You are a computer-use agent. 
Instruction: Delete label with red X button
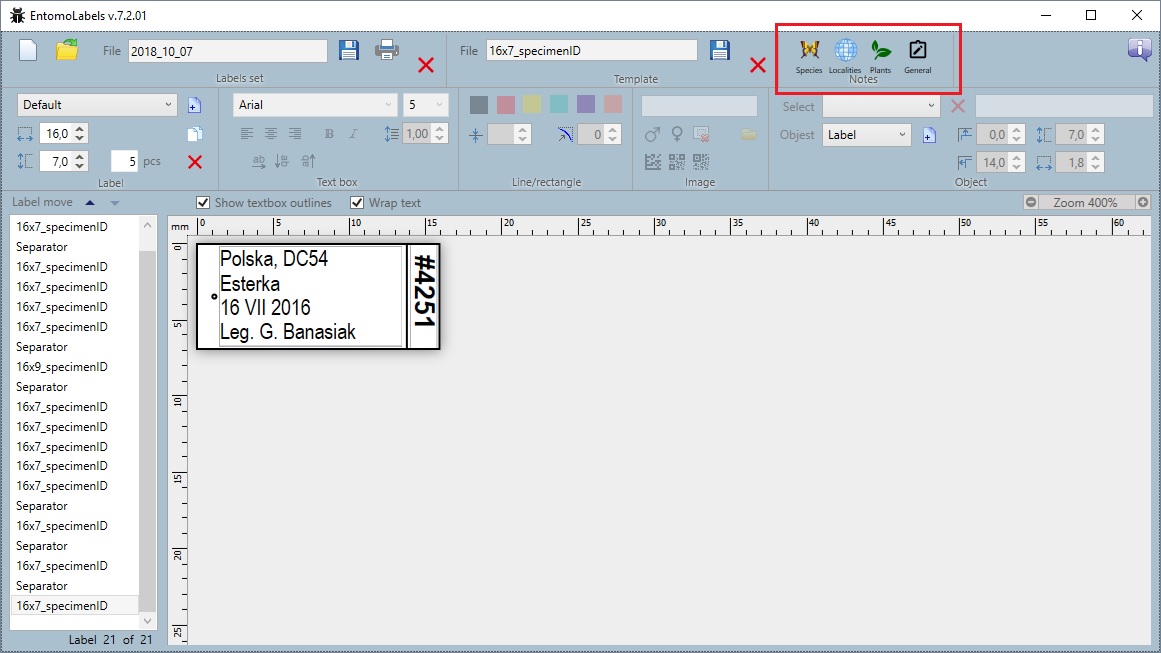[195, 162]
